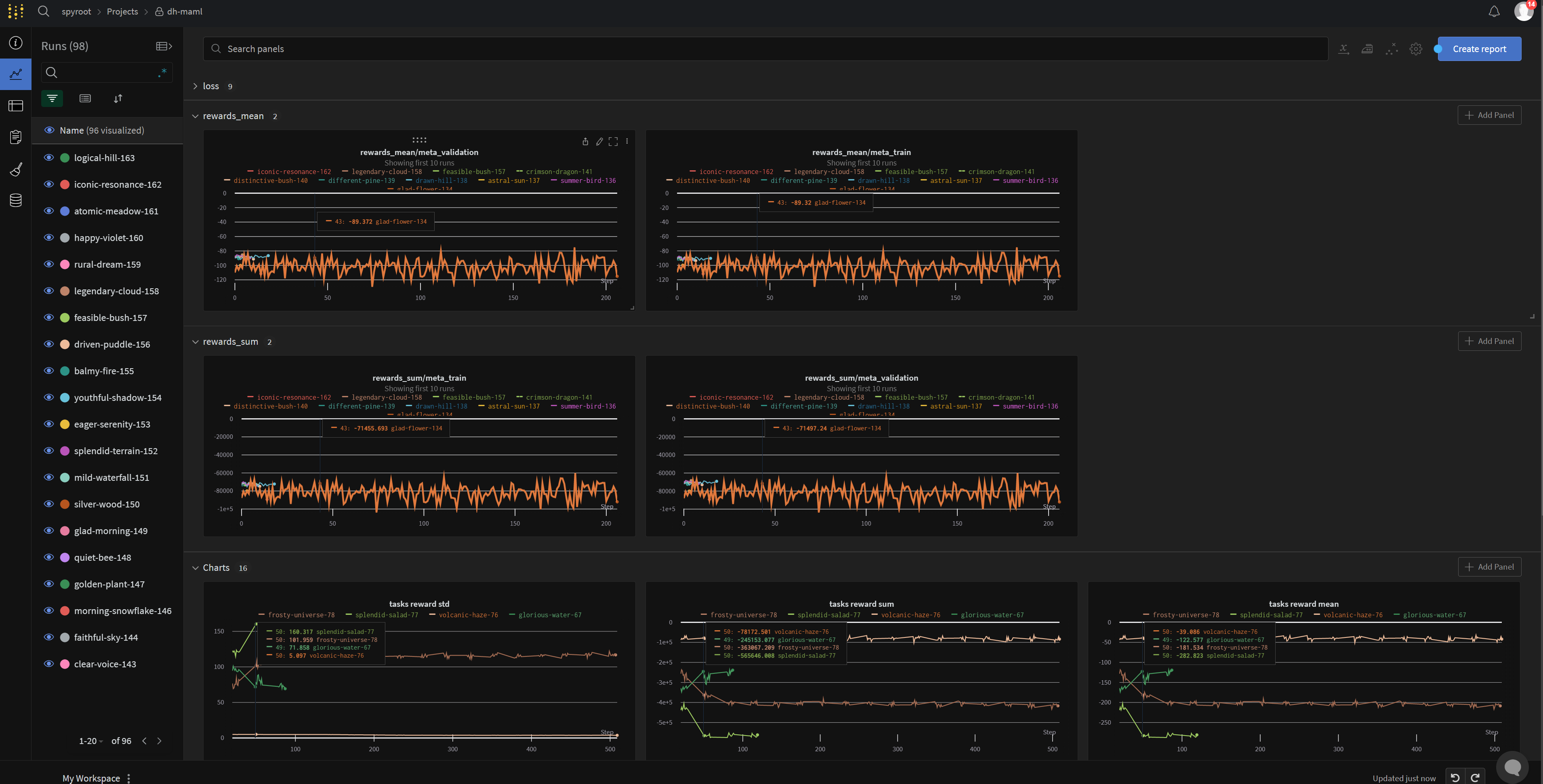Viewport: 1543px width, 784px height.
Task: Go to Projects in the breadcrumb
Action: coord(122,11)
